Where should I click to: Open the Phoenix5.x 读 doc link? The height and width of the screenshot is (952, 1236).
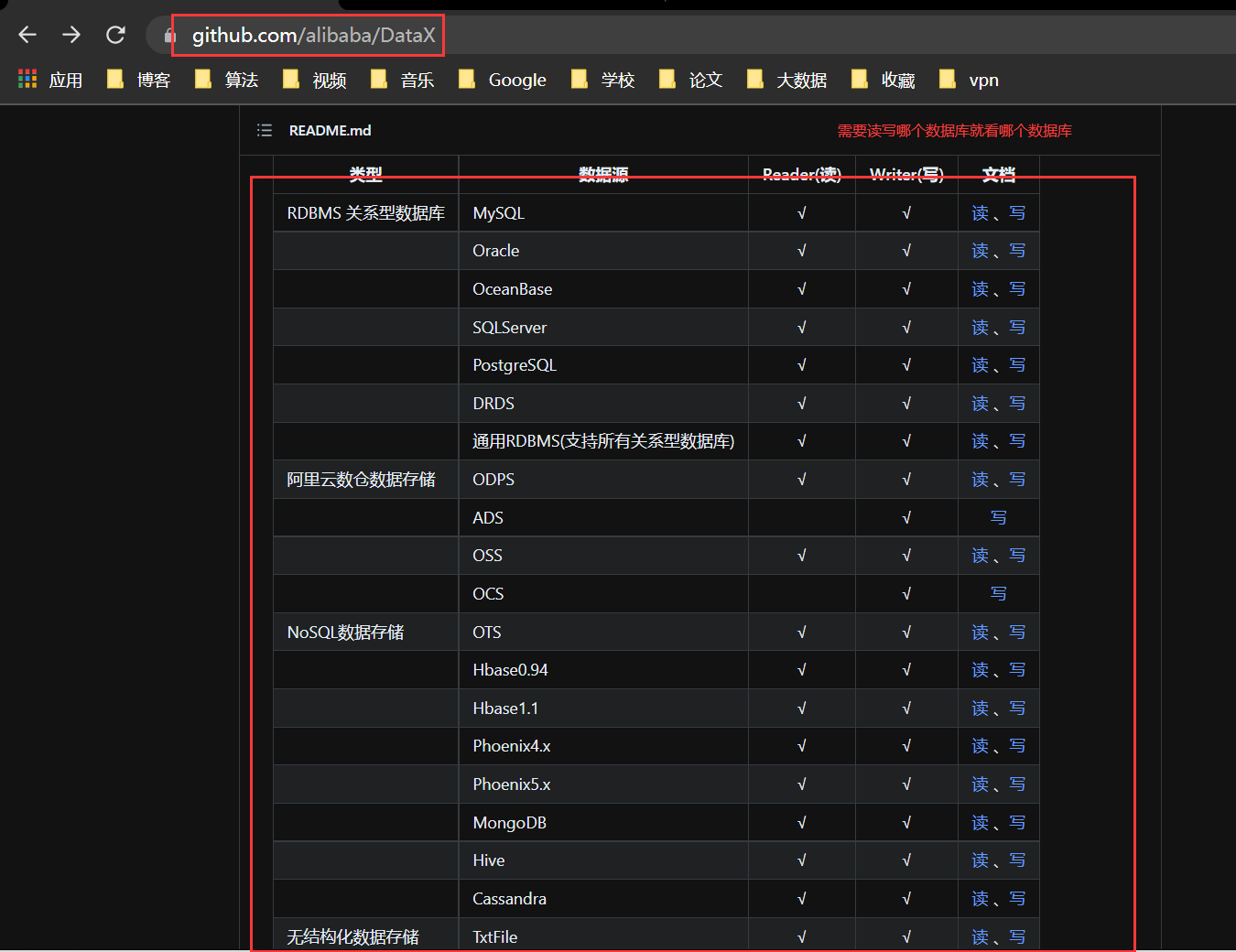[x=981, y=784]
